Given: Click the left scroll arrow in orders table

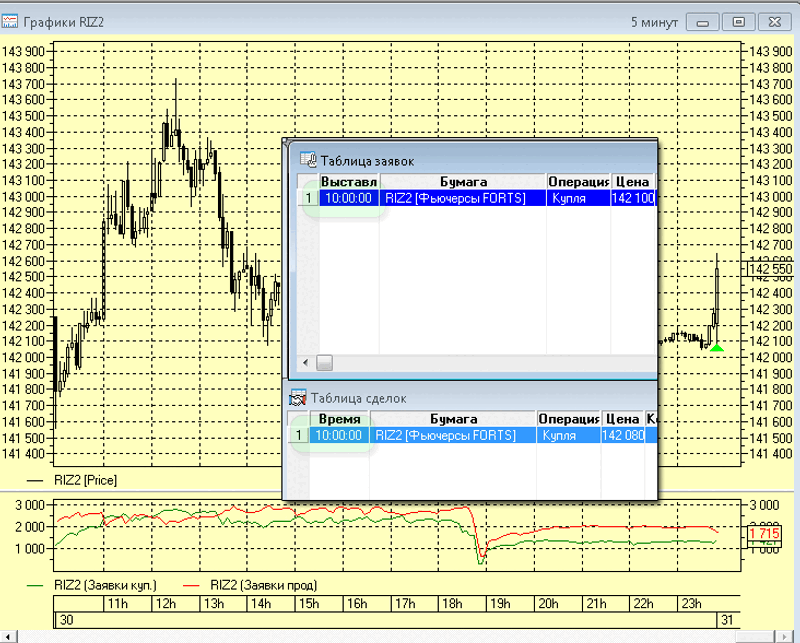Looking at the screenshot, I should pyautogui.click(x=307, y=362).
